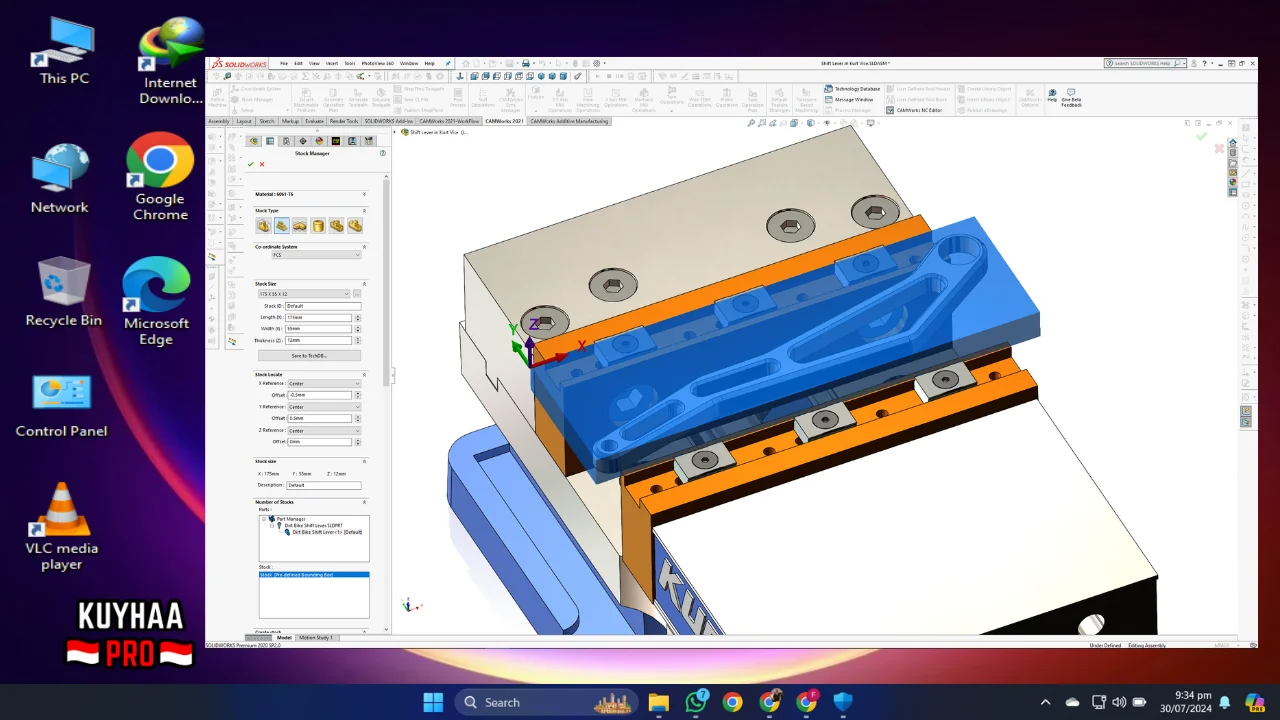Open Microsoft Edge desktop shortcut
1280x720 pixels.
tap(156, 301)
